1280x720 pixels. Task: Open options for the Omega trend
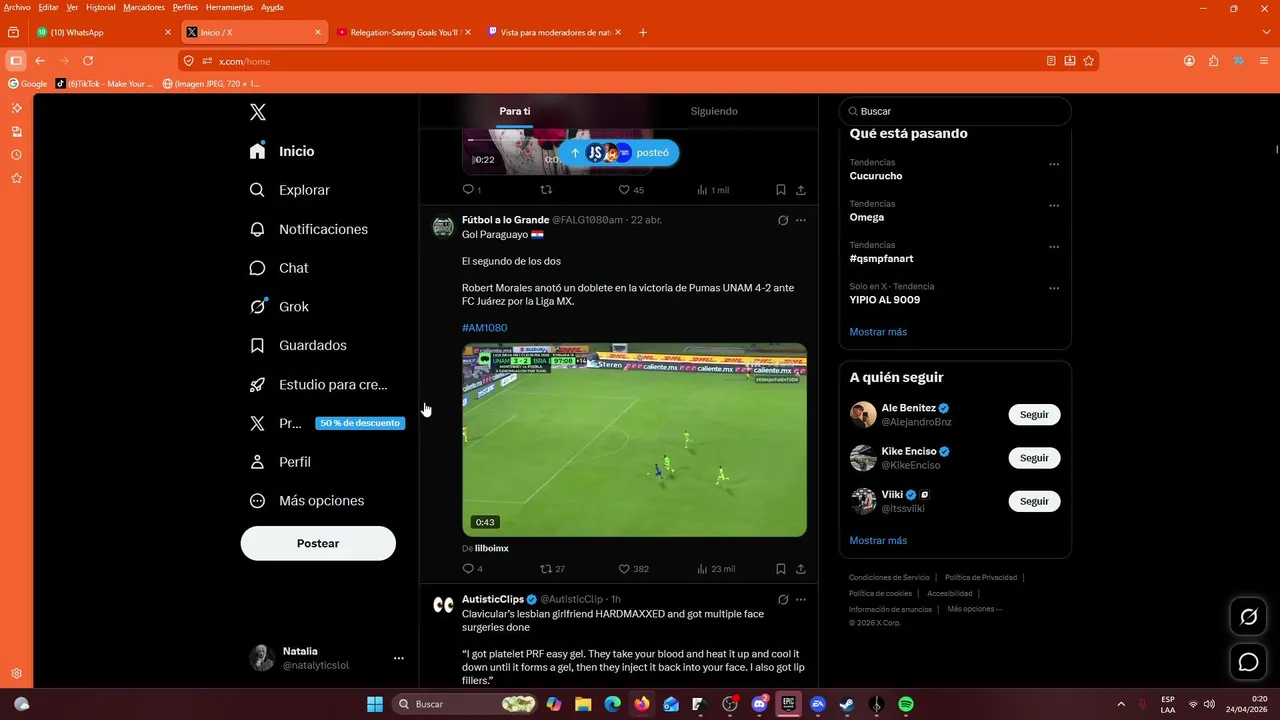(1054, 206)
